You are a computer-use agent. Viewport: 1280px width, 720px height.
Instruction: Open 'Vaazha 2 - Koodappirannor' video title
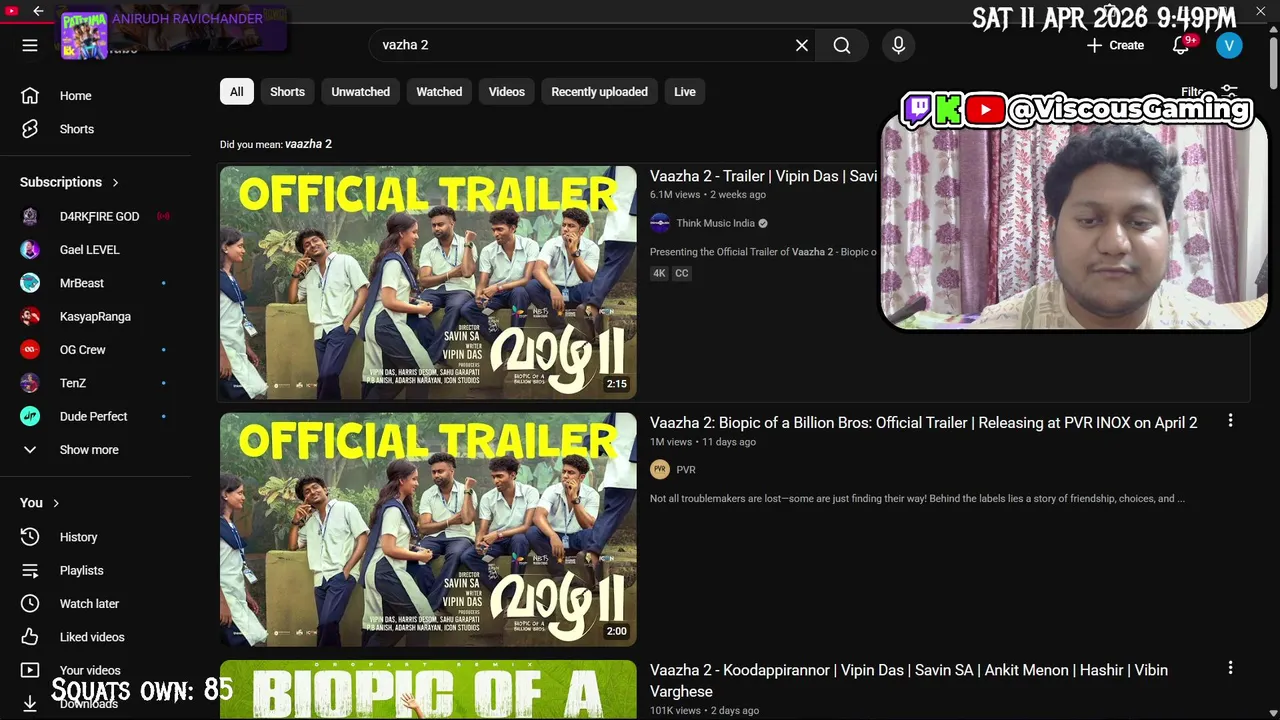coord(909,681)
